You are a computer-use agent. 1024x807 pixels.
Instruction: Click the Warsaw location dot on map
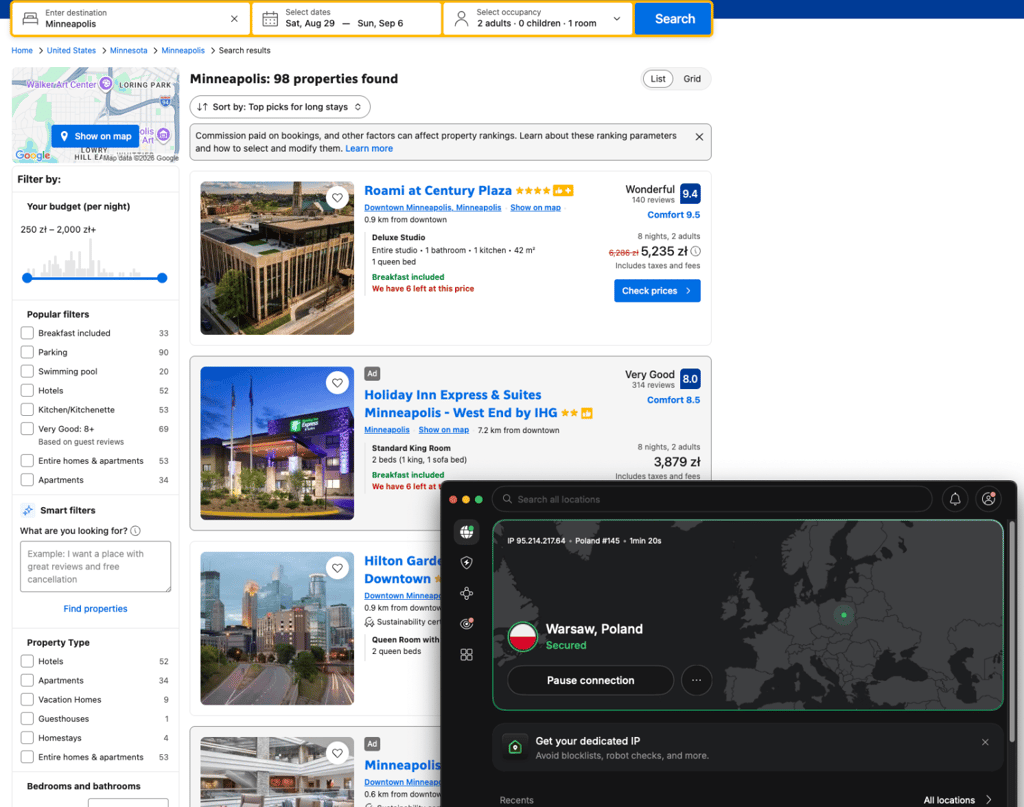[x=844, y=615]
